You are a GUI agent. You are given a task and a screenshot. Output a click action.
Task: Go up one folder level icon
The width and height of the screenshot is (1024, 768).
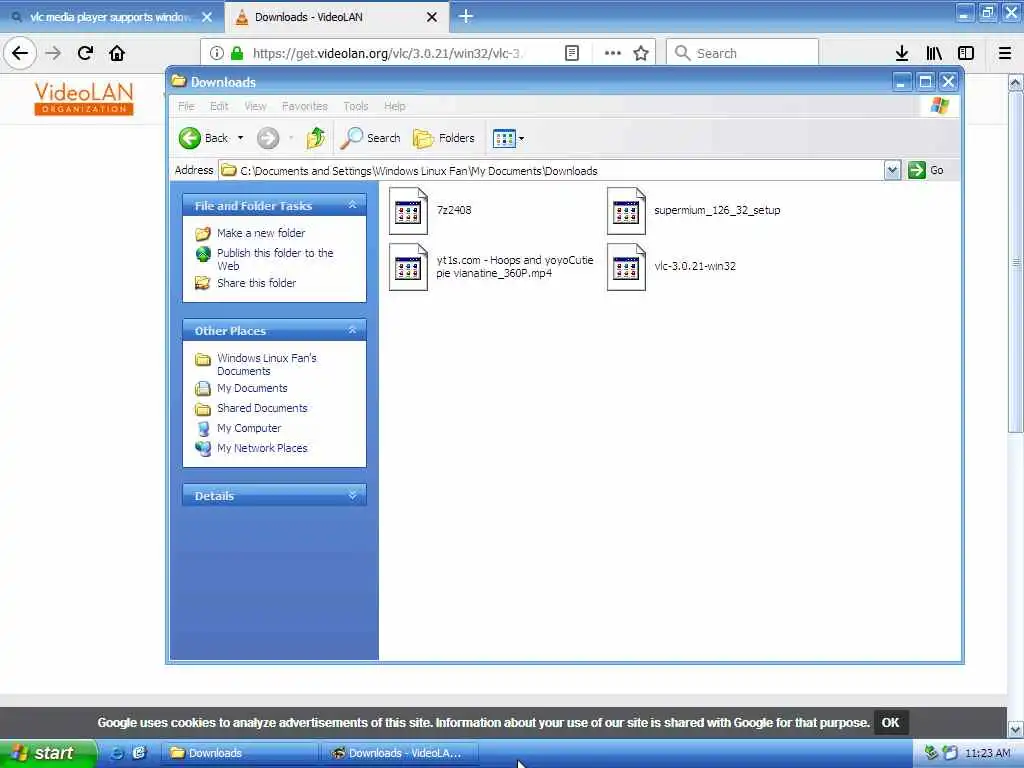(x=315, y=138)
